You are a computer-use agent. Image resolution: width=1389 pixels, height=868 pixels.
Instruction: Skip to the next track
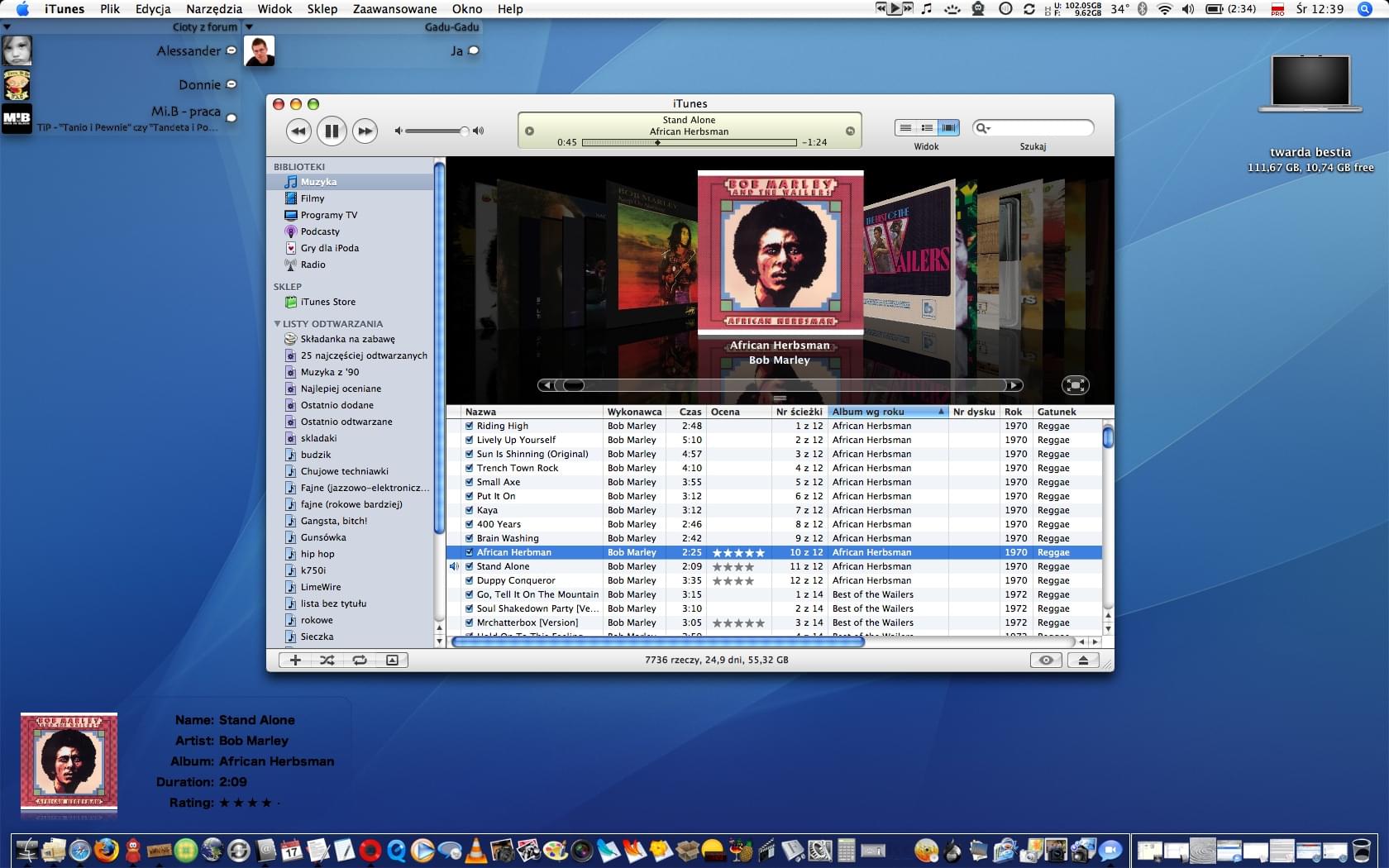click(365, 131)
